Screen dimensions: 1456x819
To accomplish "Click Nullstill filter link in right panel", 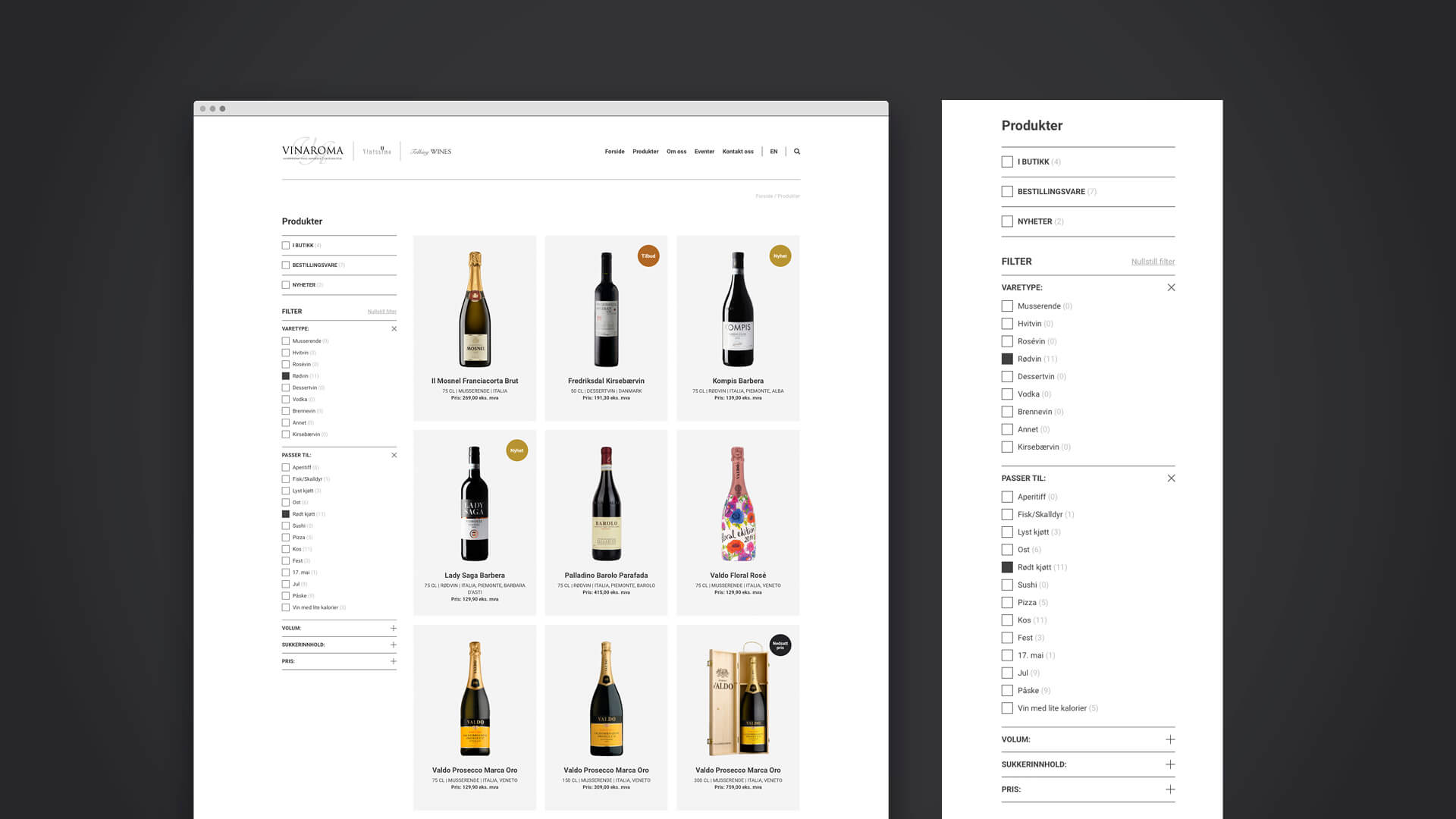I will click(x=1153, y=262).
